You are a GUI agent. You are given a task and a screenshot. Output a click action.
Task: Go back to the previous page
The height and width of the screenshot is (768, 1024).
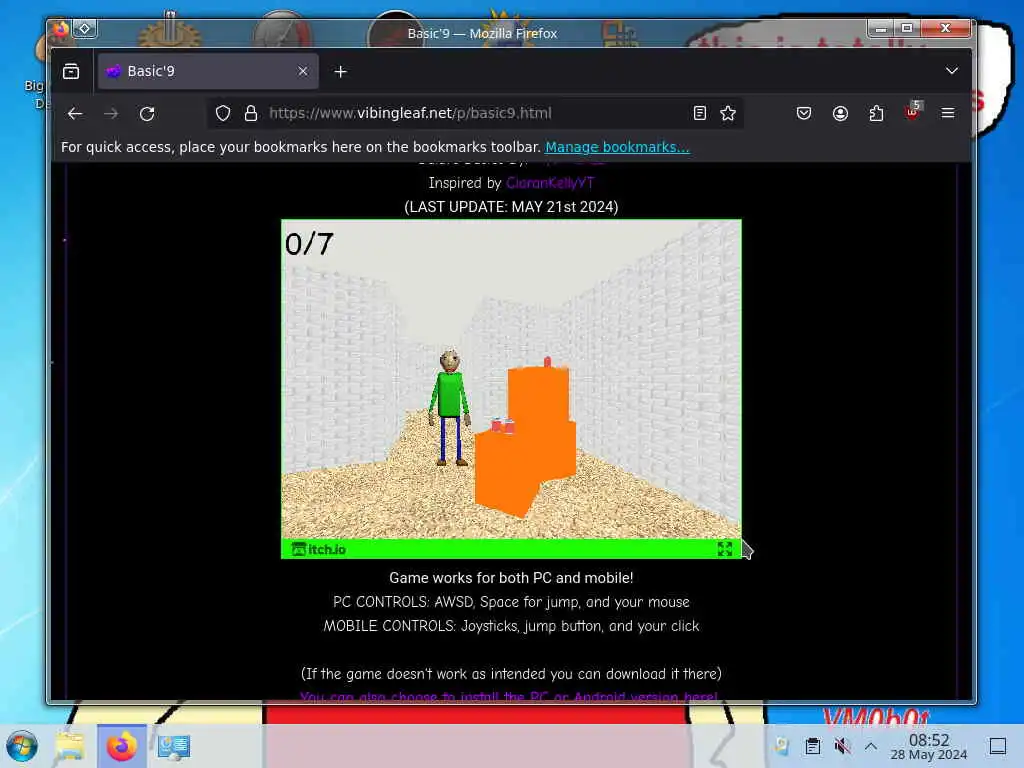75,114
